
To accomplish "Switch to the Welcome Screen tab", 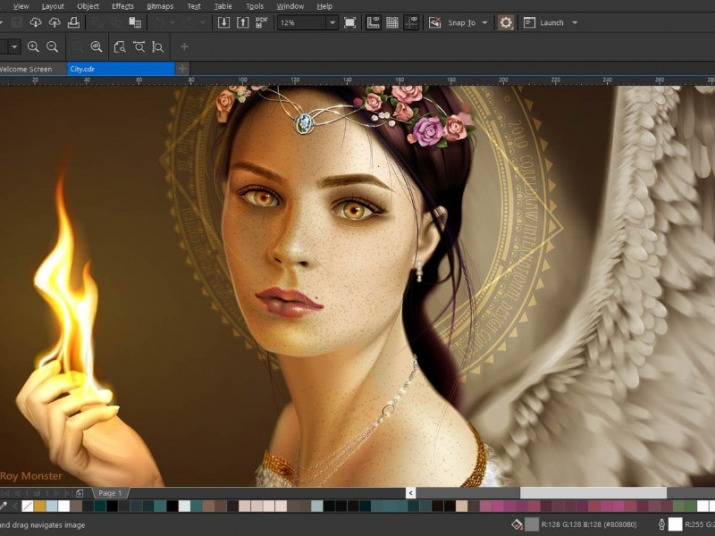I will tap(27, 69).
